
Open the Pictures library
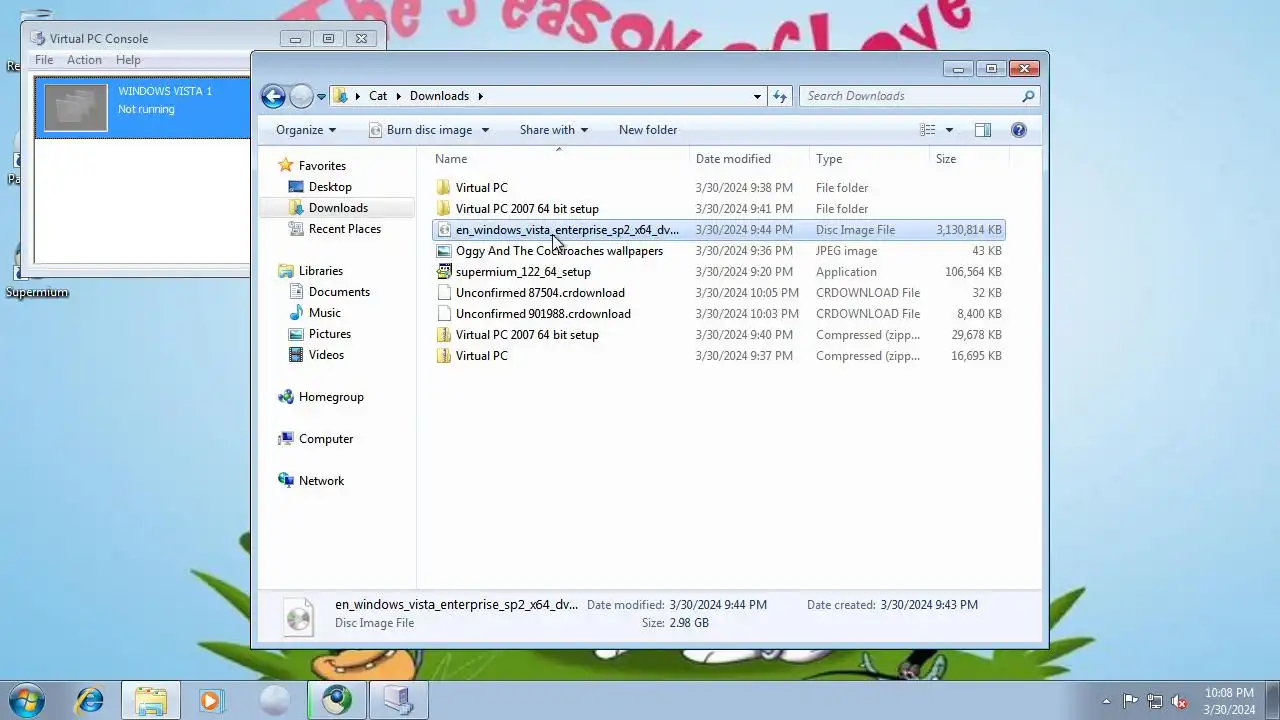(329, 334)
